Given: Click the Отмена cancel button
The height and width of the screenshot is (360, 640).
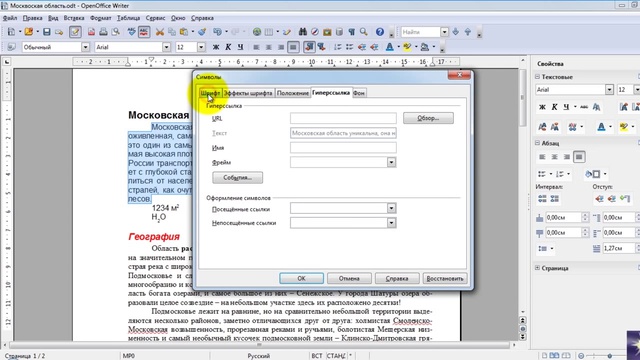Looking at the screenshot, I should pyautogui.click(x=349, y=278).
